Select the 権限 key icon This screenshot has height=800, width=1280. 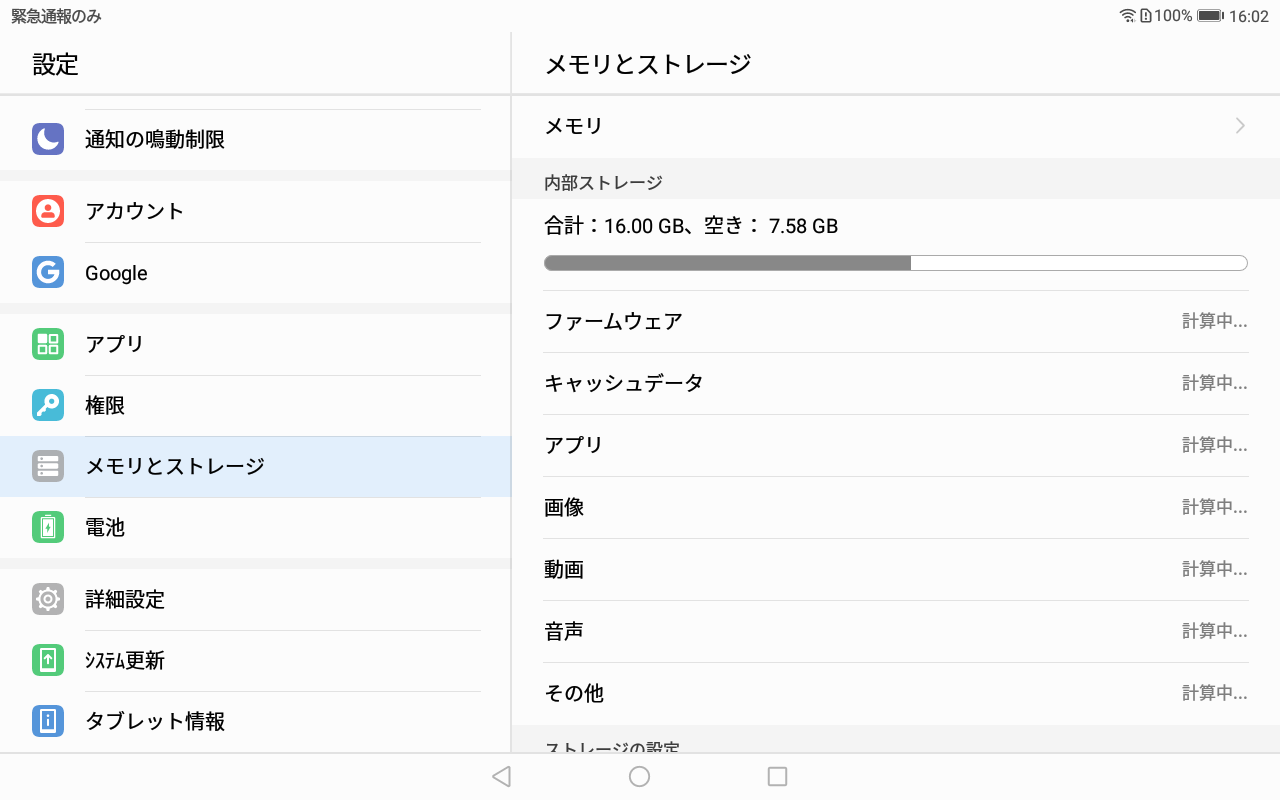(x=47, y=405)
